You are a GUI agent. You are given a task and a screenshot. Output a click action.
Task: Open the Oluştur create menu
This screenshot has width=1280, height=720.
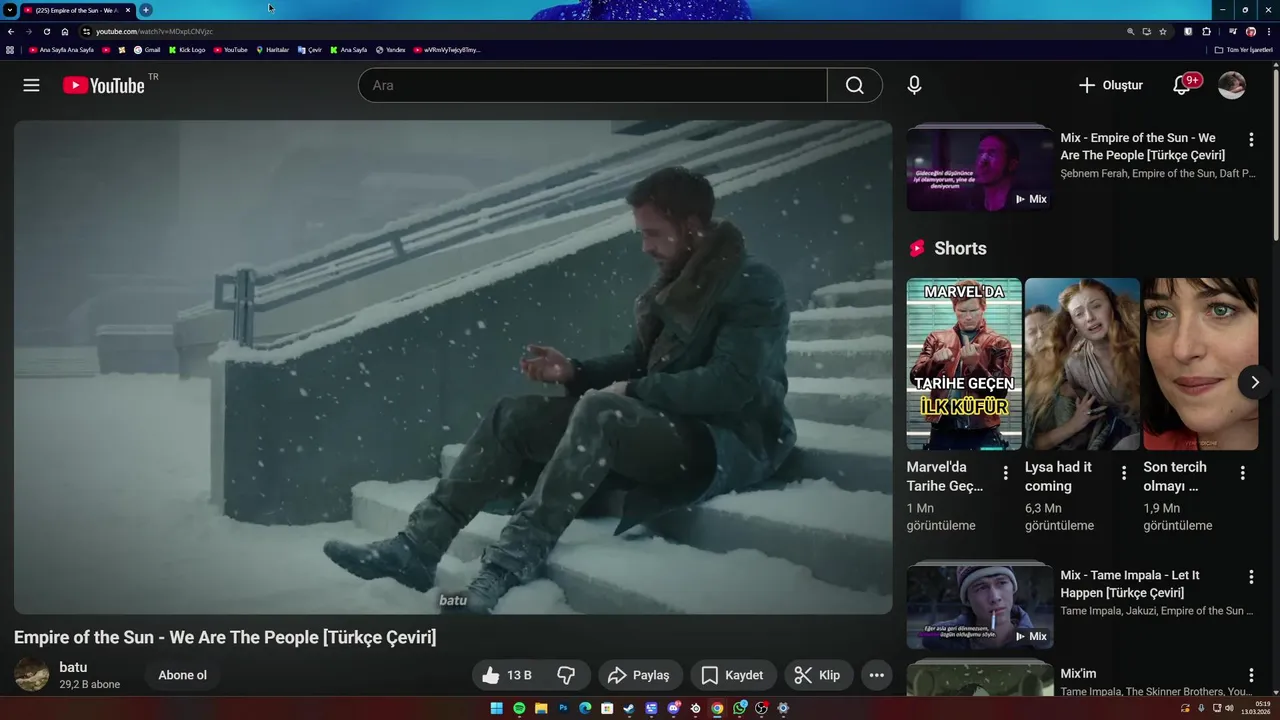pyautogui.click(x=1110, y=85)
